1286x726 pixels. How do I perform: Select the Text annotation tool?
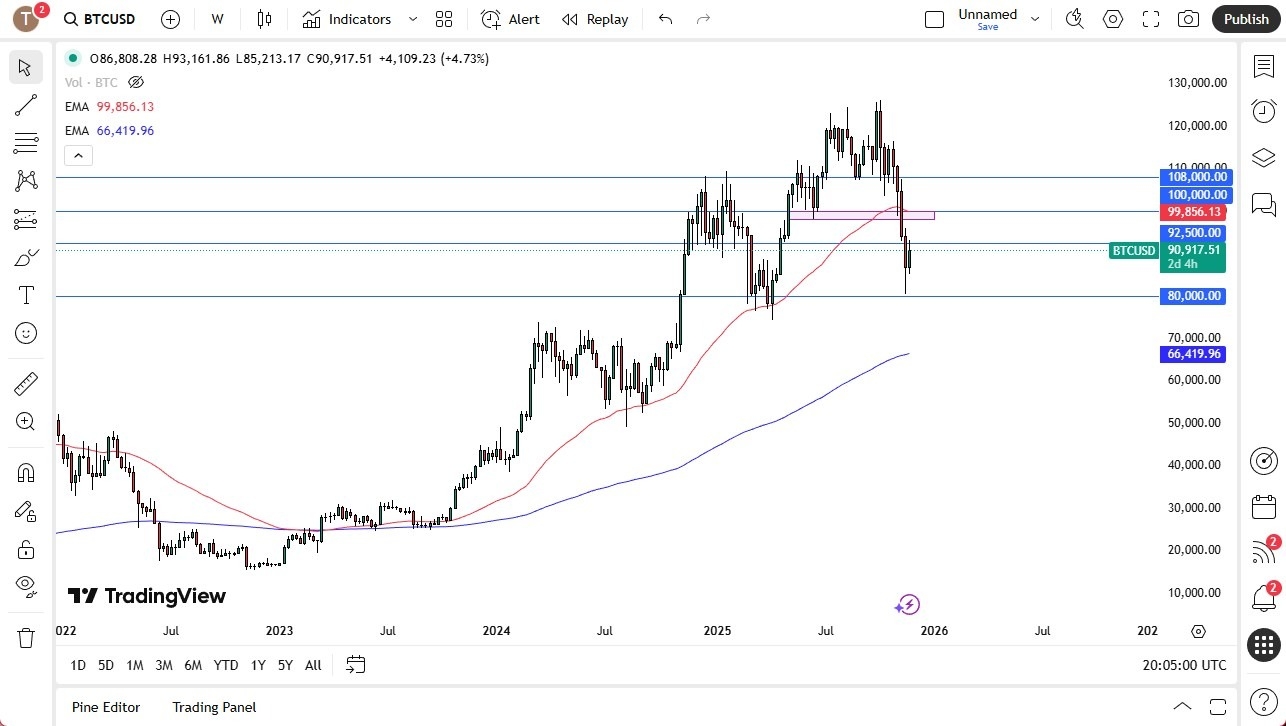coord(26,295)
